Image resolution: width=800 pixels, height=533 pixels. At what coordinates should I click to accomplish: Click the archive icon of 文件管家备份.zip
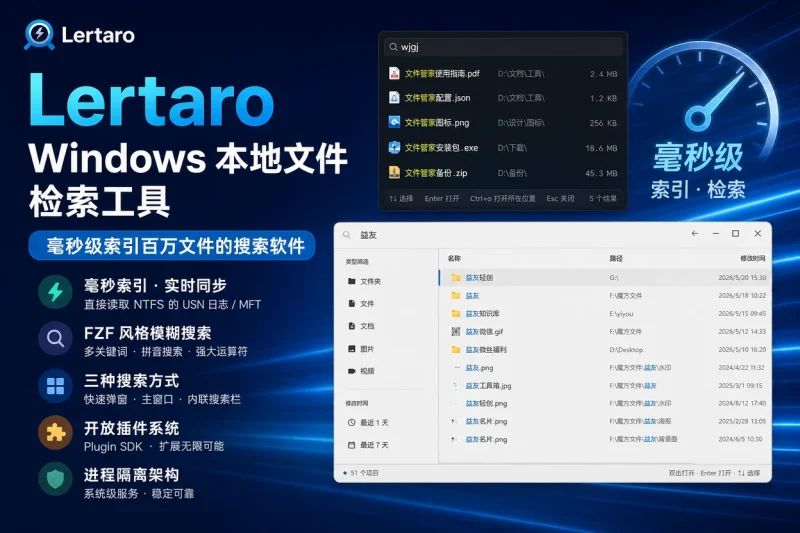click(x=394, y=173)
